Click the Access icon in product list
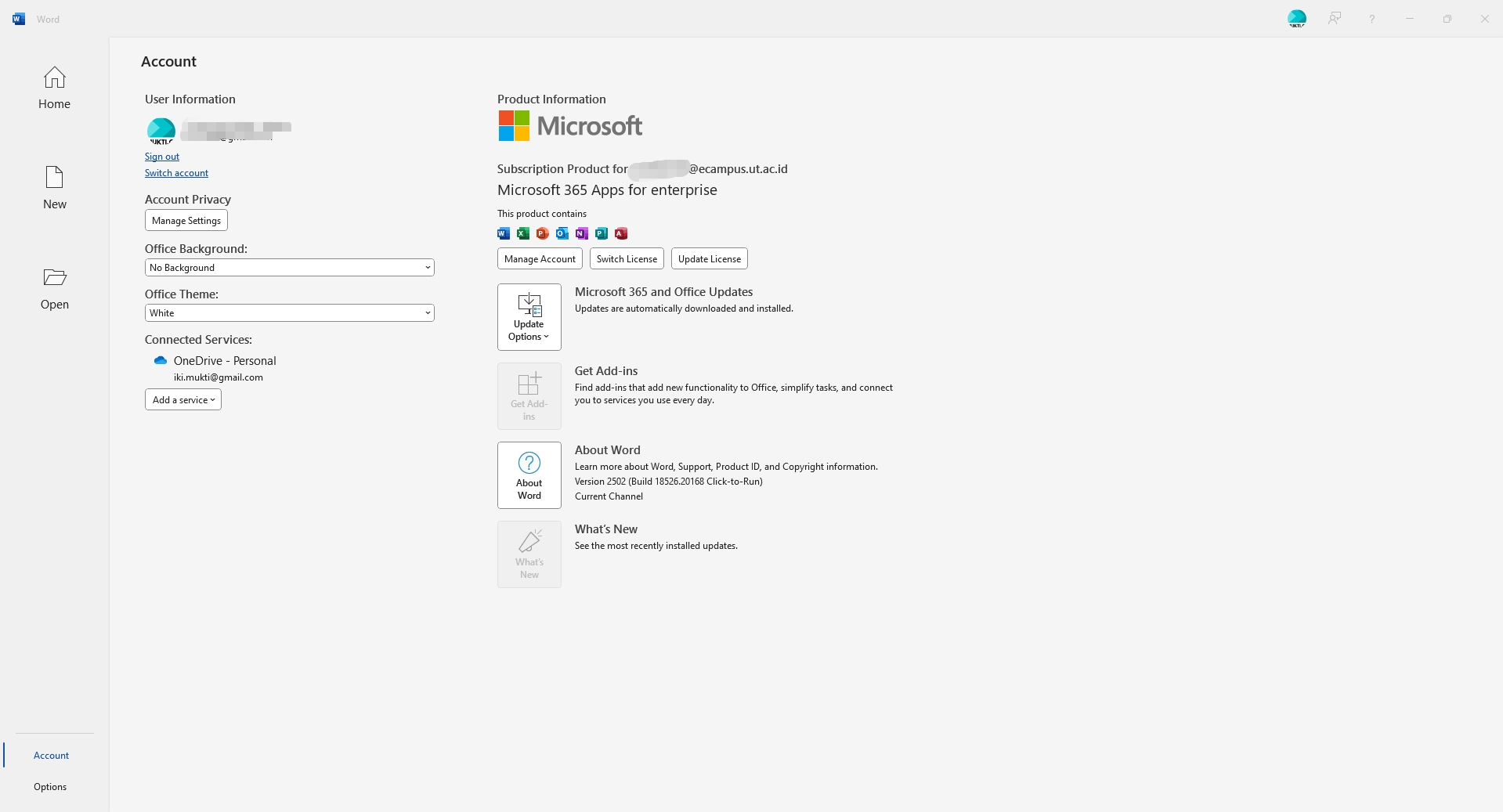Viewport: 1503px width, 812px height. tap(621, 233)
